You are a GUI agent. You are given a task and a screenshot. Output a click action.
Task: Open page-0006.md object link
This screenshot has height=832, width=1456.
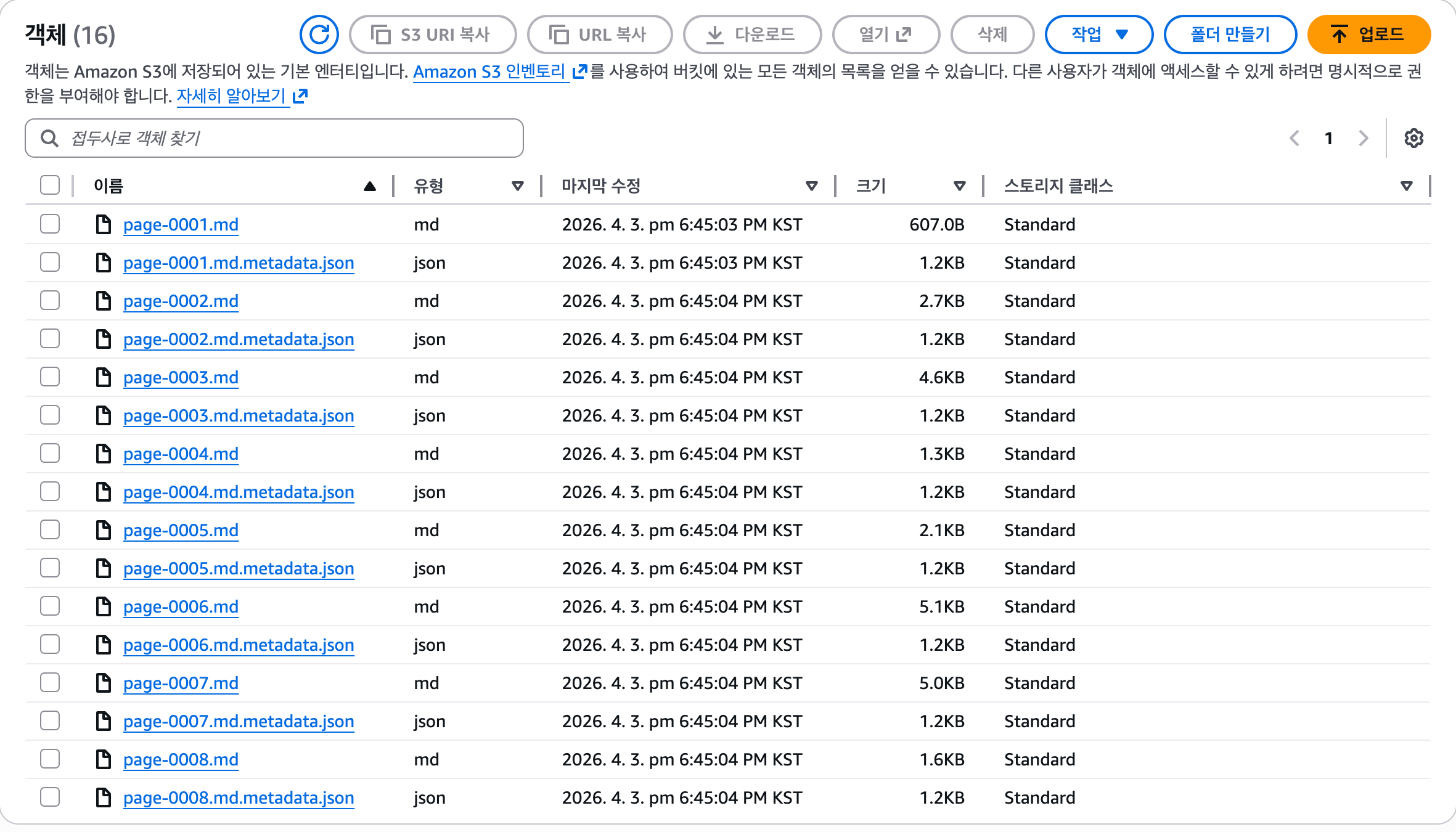[x=181, y=606]
